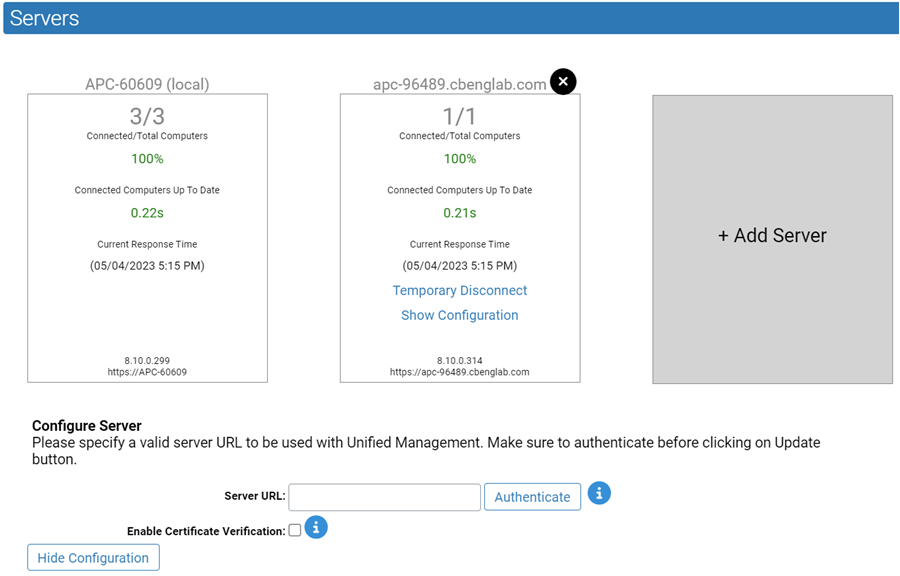Enable Certificate Verification checkbox
Image resolution: width=900 pixels, height=576 pixels.
click(292, 527)
